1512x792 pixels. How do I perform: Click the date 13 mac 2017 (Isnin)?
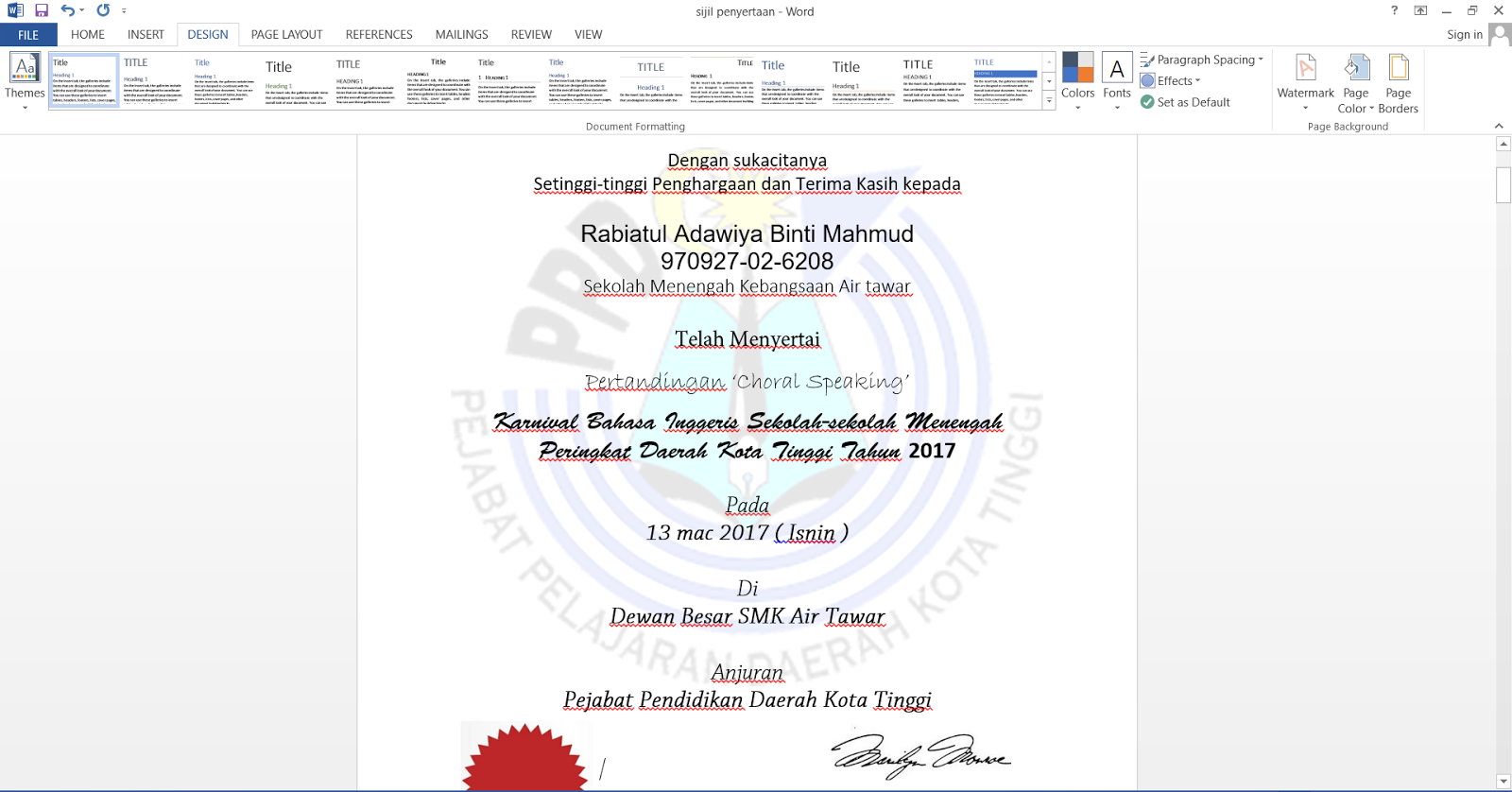pos(747,532)
